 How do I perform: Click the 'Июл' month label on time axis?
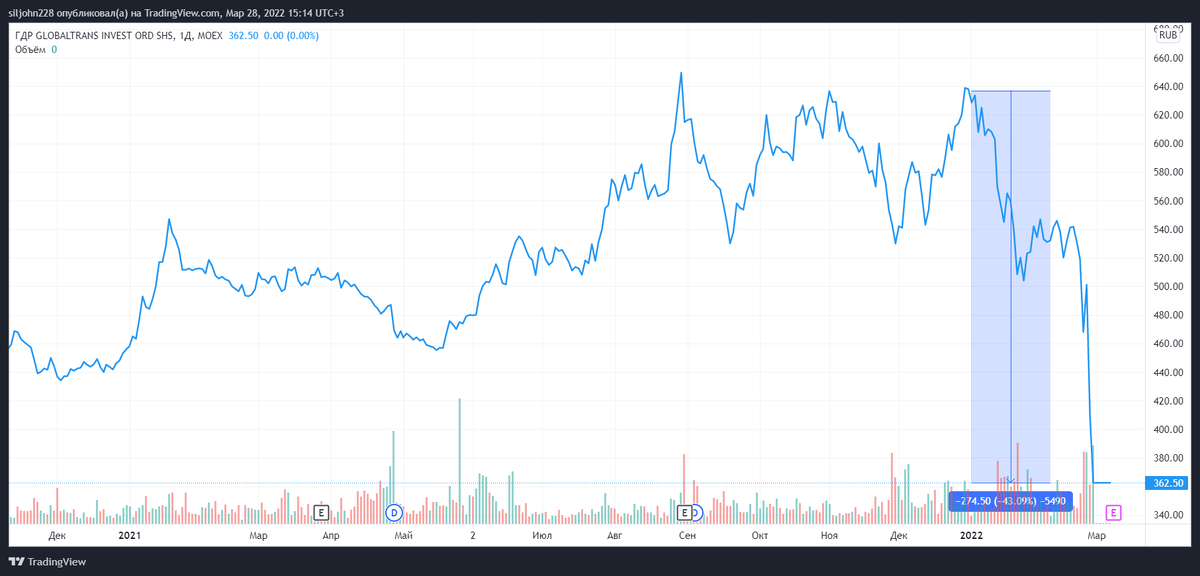coord(543,537)
